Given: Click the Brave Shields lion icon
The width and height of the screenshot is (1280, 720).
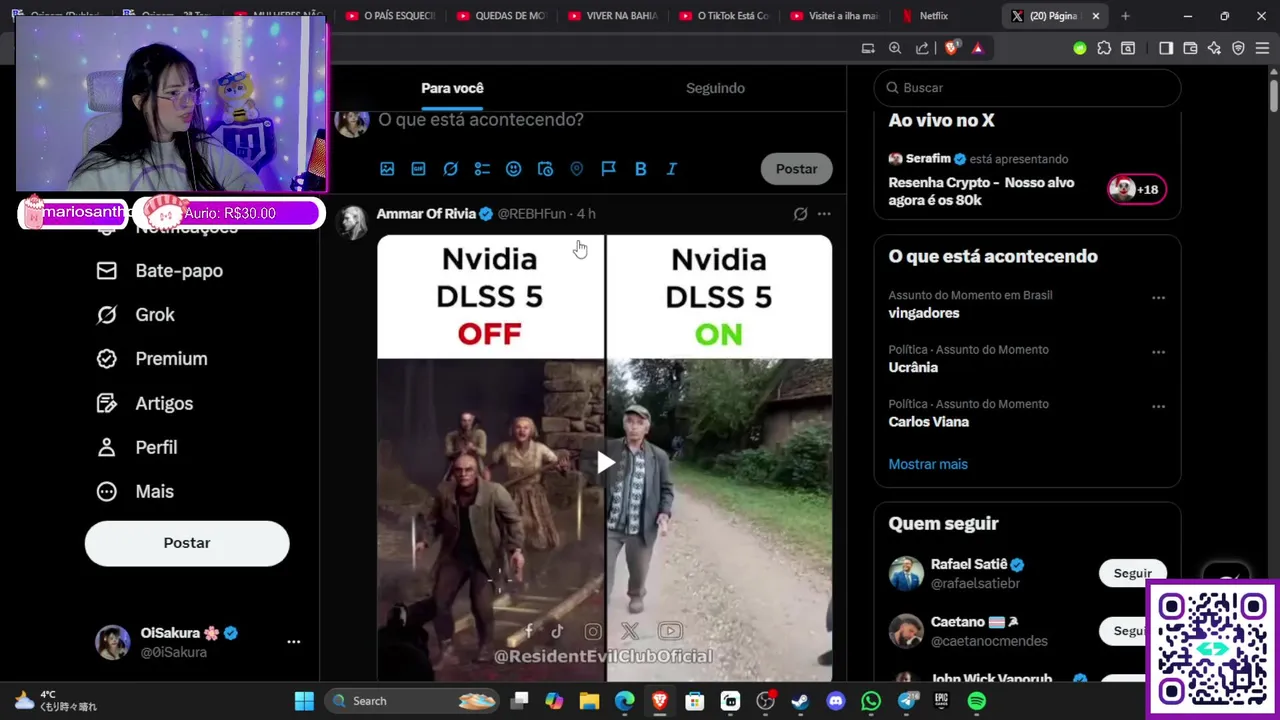Looking at the screenshot, I should 951,48.
